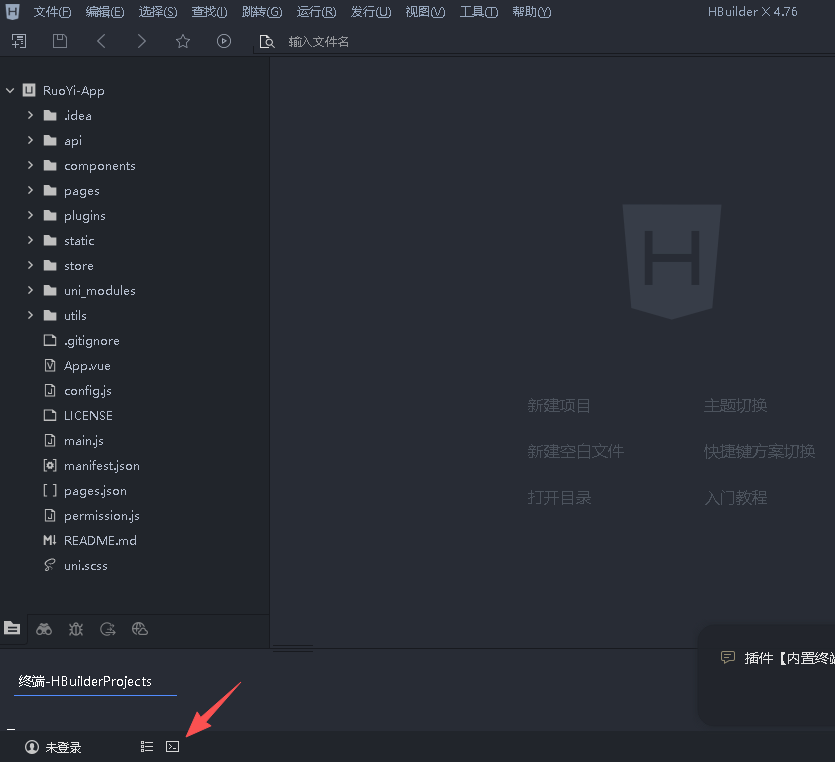The image size is (835, 762).
Task: Click the 输入文件名 file search field
Action: click(319, 42)
